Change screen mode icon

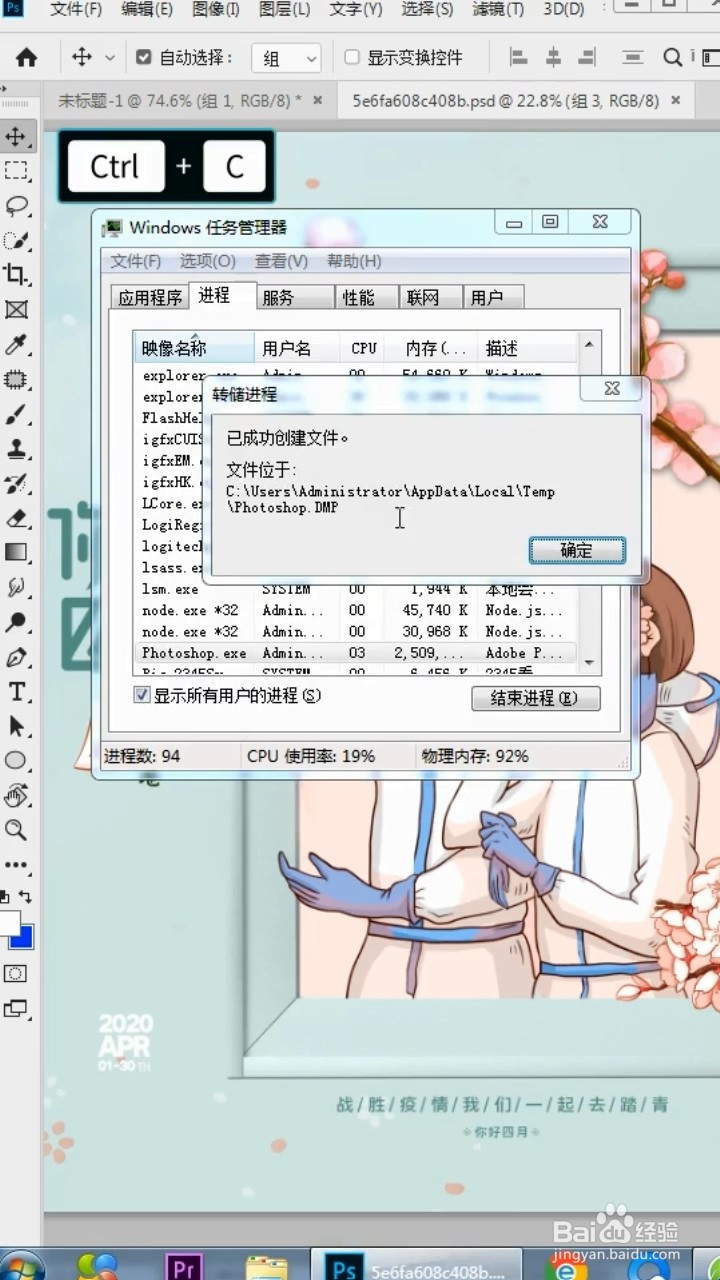point(16,1009)
